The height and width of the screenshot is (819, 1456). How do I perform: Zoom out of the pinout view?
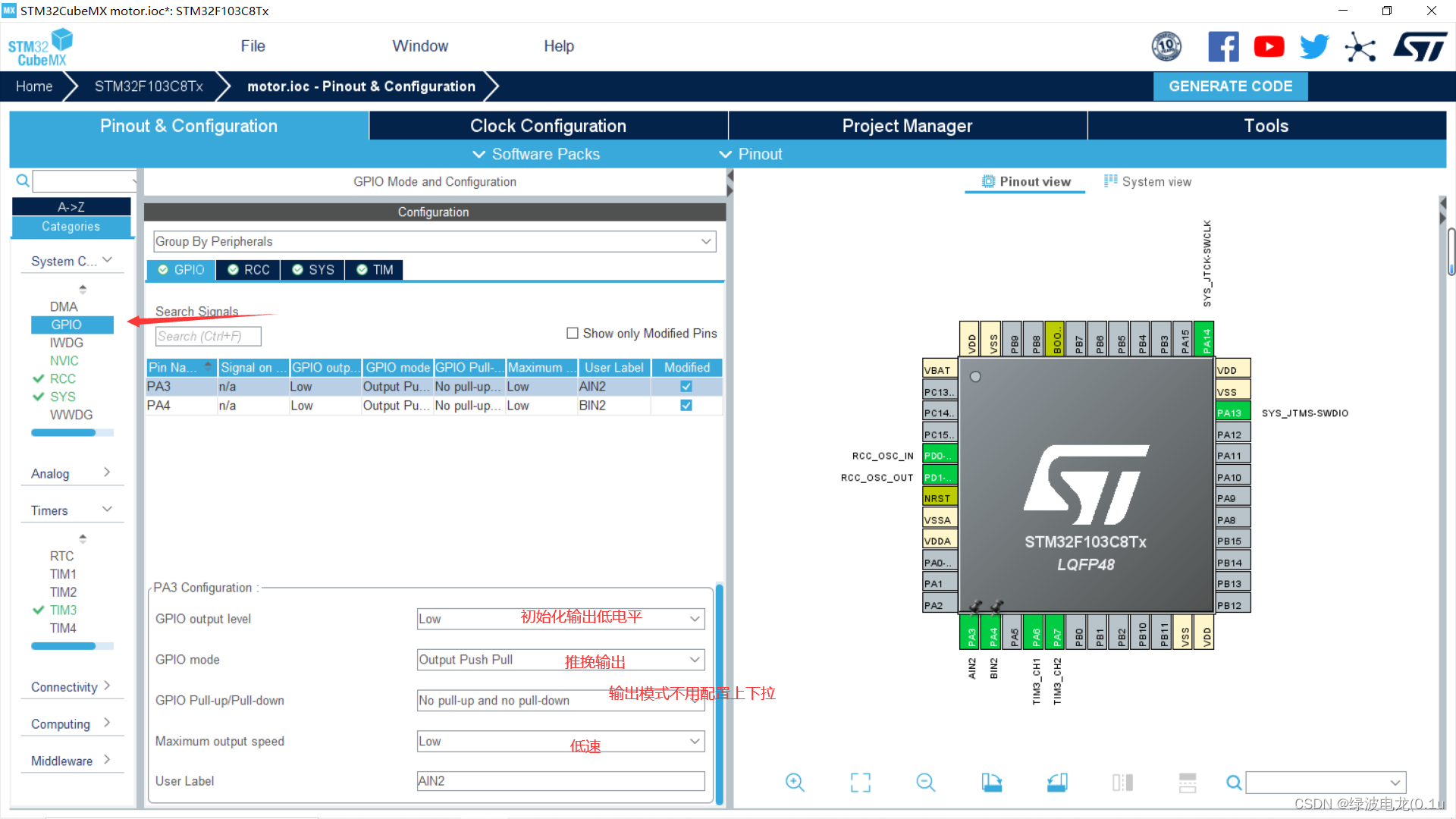tap(926, 782)
